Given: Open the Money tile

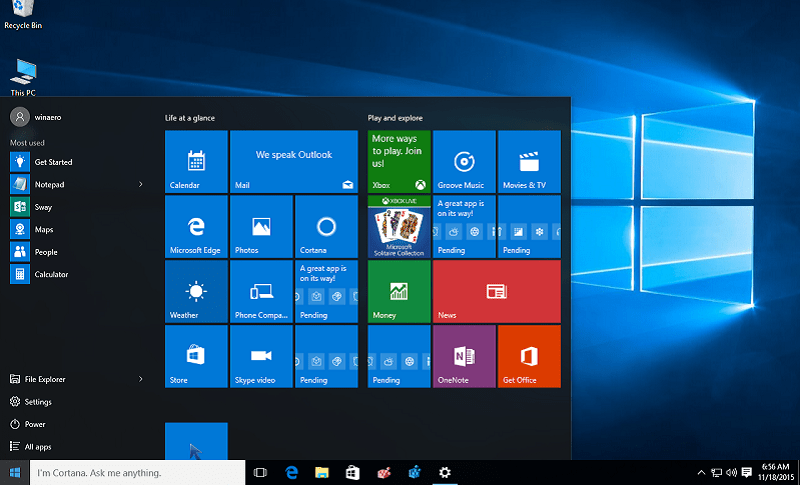Looking at the screenshot, I should 399,291.
